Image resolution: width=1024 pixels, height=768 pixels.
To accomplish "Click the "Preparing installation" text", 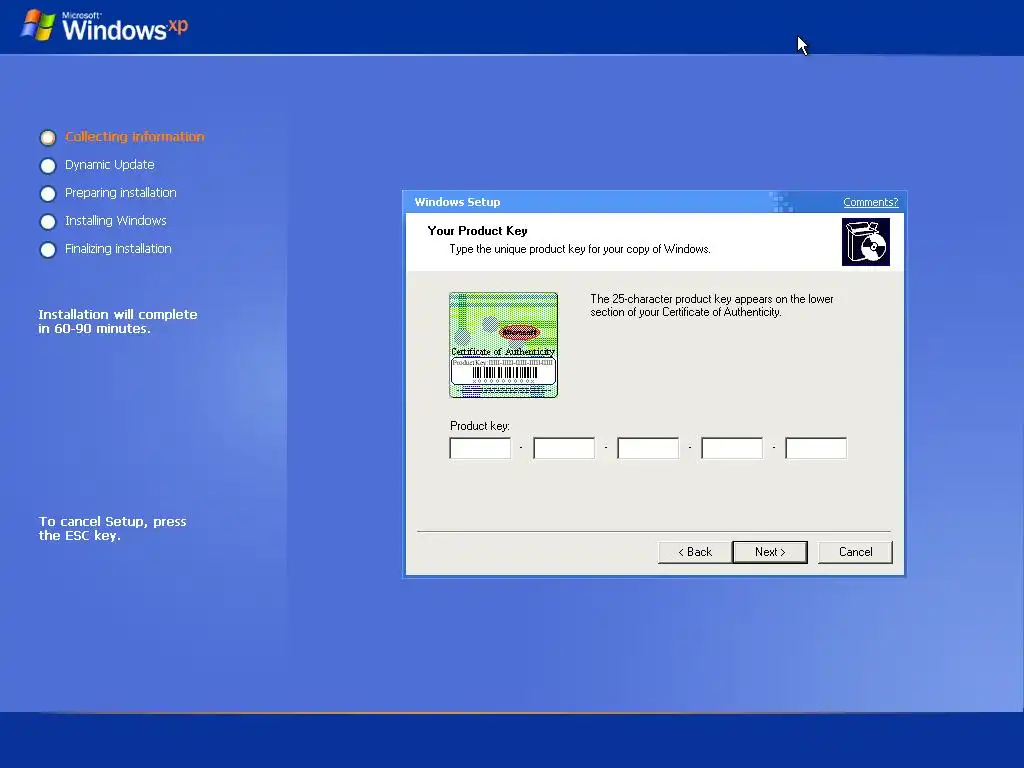I will tap(121, 193).
